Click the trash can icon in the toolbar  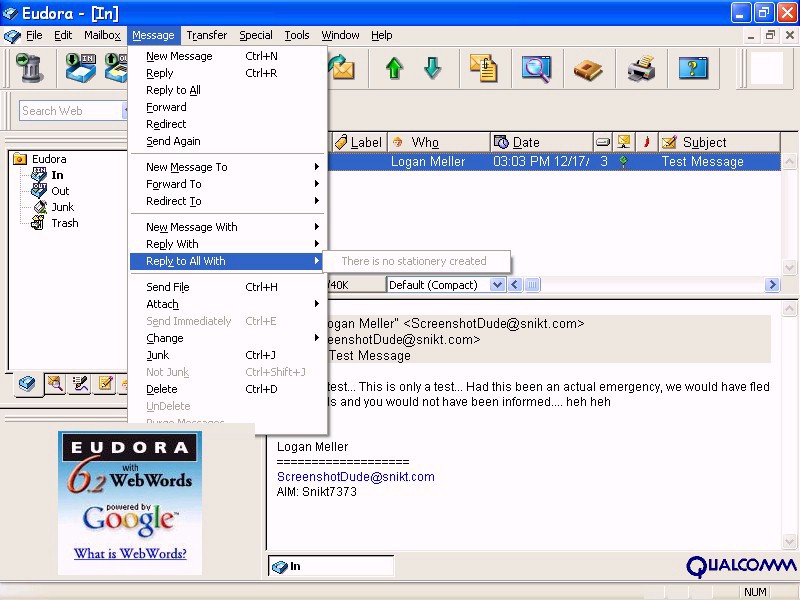click(x=30, y=68)
